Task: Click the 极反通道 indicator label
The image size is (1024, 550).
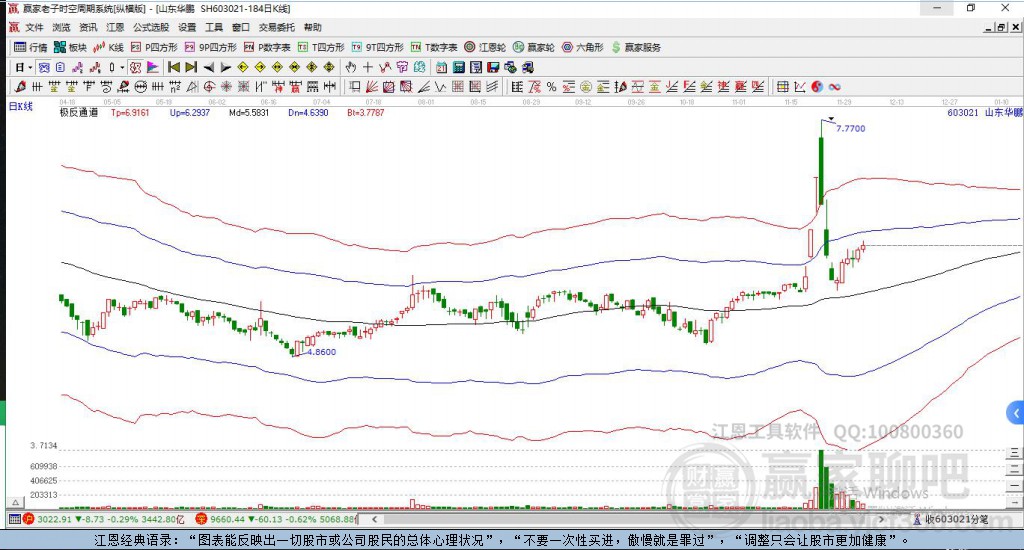Action: click(x=78, y=112)
